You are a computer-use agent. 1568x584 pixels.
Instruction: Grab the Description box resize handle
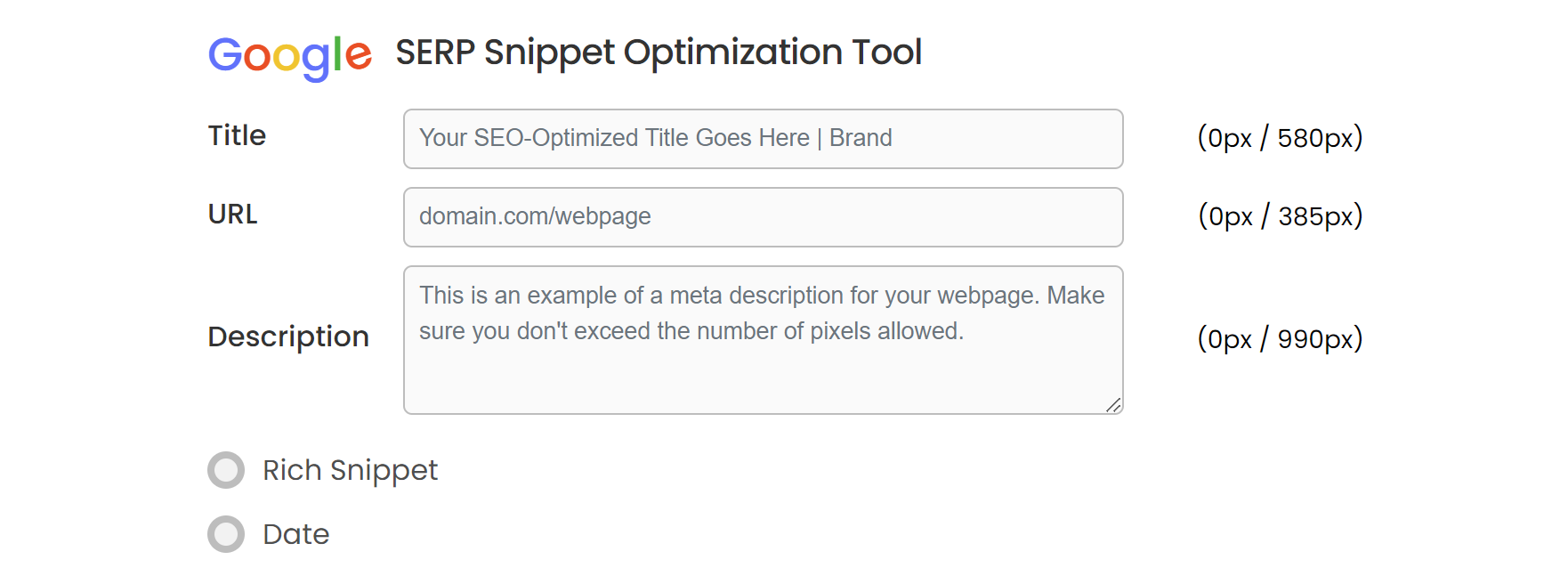click(x=1113, y=405)
